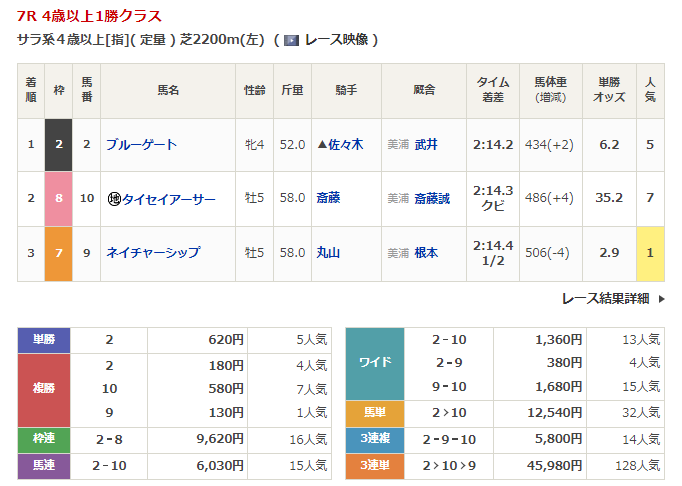
Task: Click the pink frame number 8 cell
Action: point(59,199)
